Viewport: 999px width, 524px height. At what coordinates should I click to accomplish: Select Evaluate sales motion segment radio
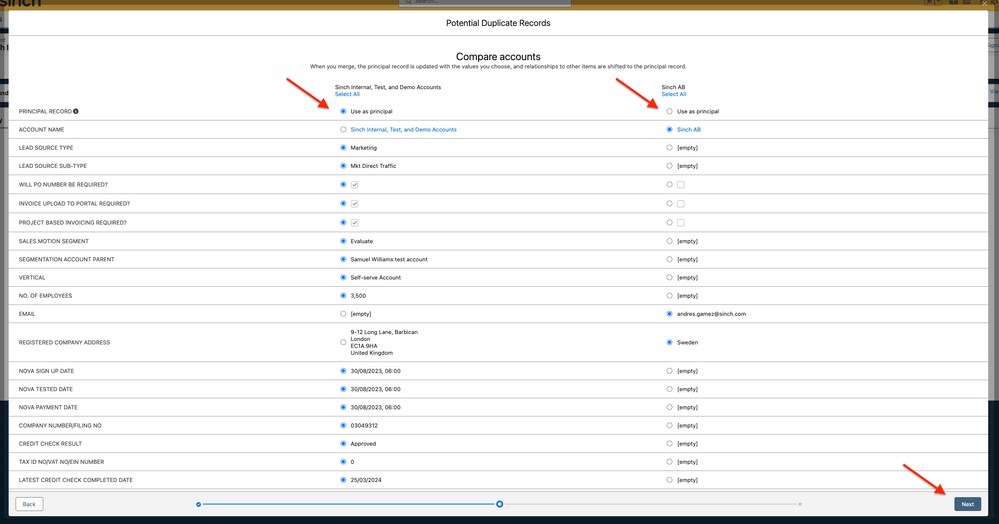(x=343, y=242)
